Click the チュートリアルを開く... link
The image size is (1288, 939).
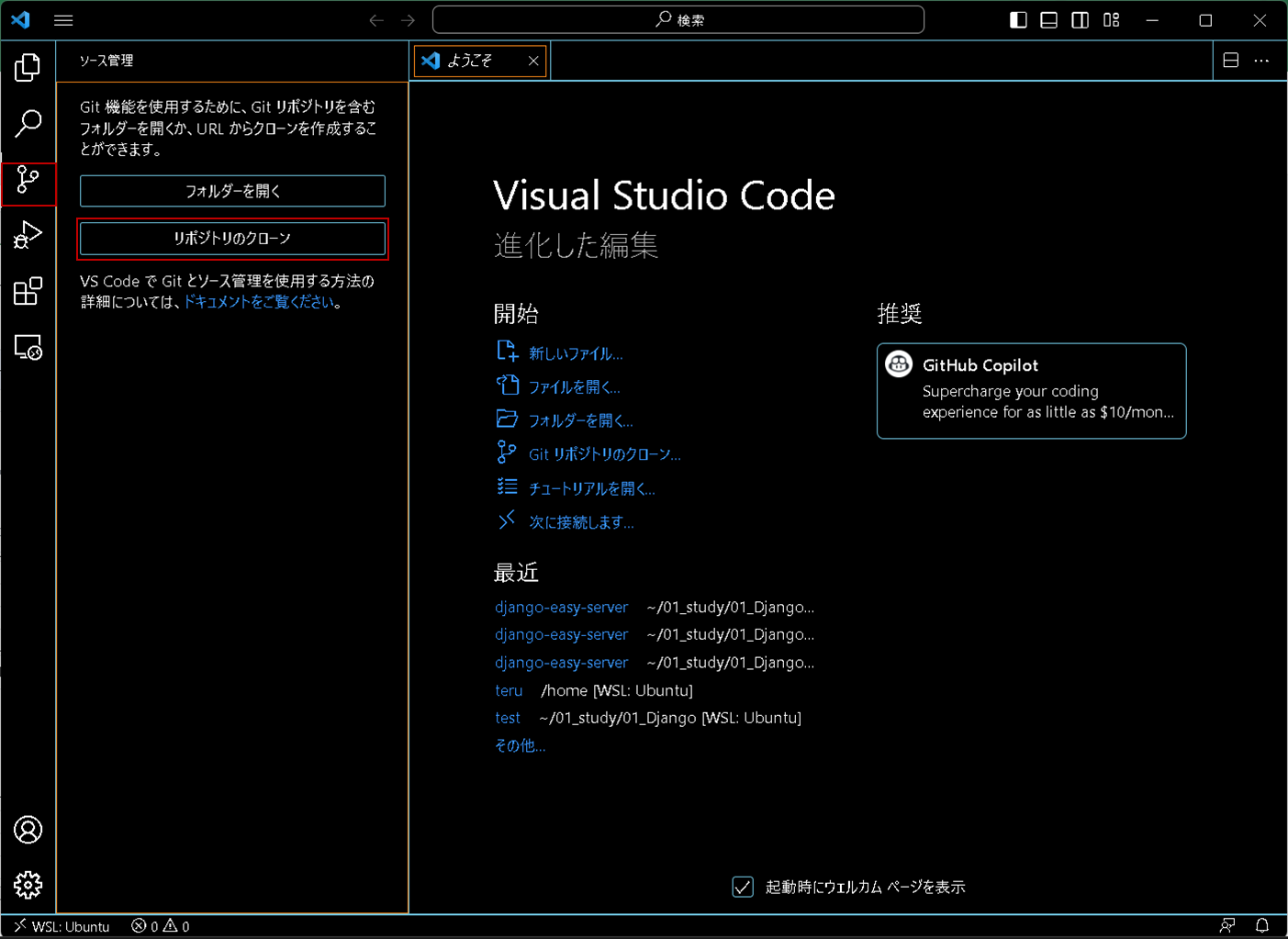(592, 488)
